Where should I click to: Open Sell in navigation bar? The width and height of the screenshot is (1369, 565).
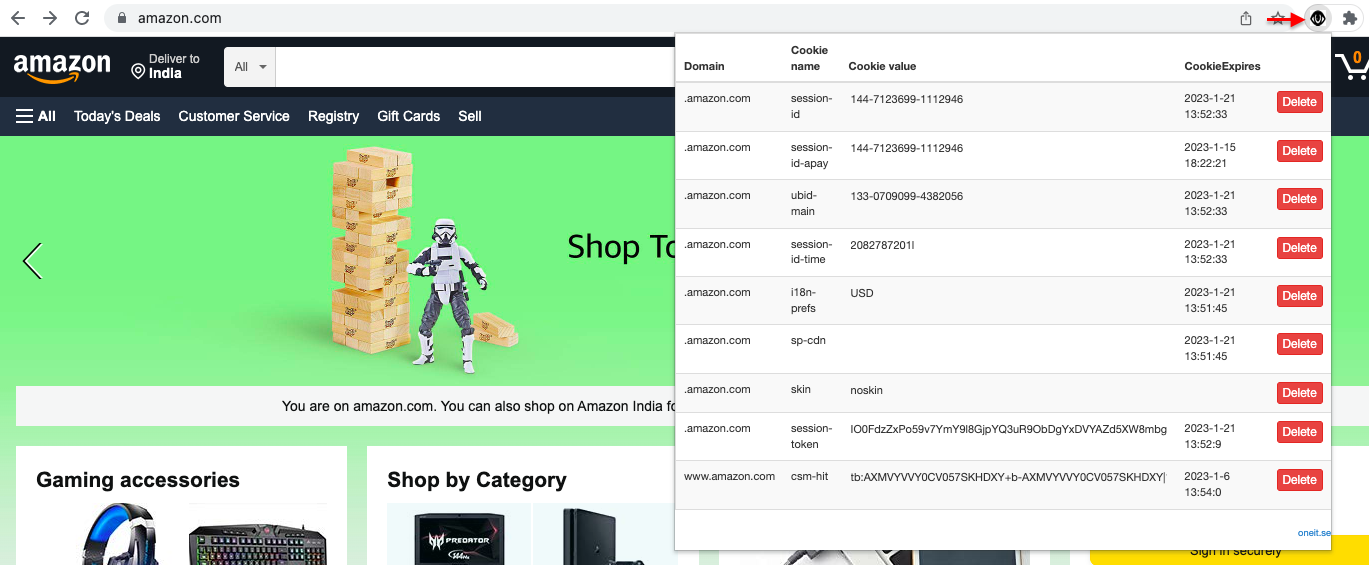[x=470, y=116]
